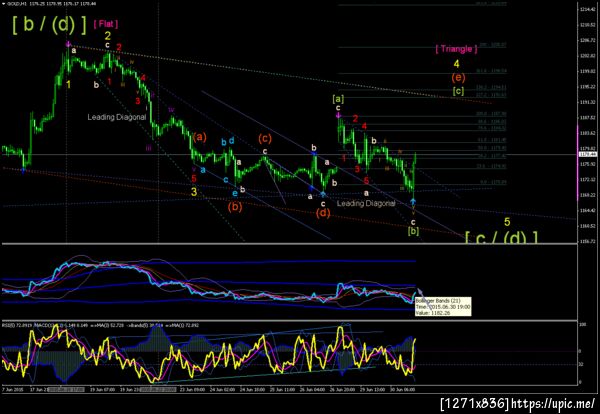Click the '23 Jun 09:00' time axis label
600x414 pixels.
tap(193, 390)
